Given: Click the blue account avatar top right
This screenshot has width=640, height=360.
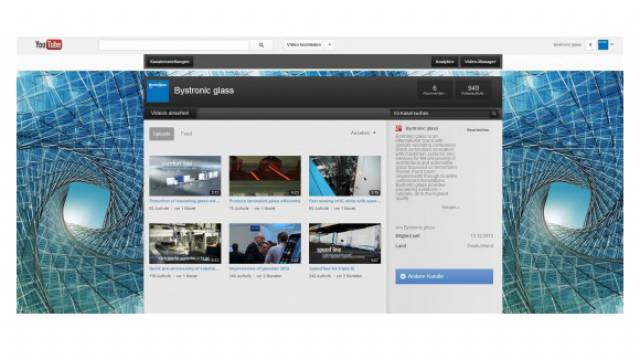Looking at the screenshot, I should [603, 45].
